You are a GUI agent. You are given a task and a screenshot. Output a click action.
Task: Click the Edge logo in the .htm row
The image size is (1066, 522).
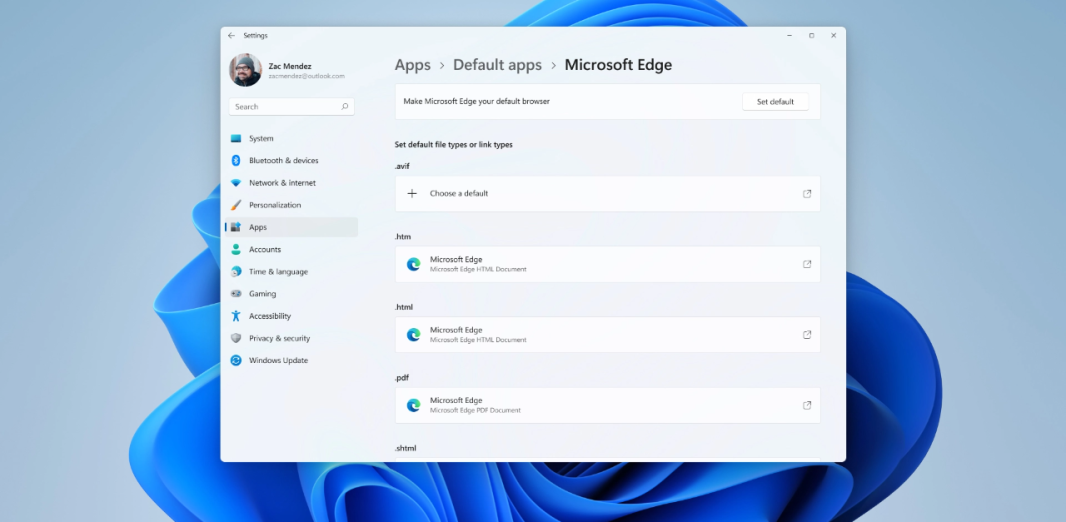point(413,264)
